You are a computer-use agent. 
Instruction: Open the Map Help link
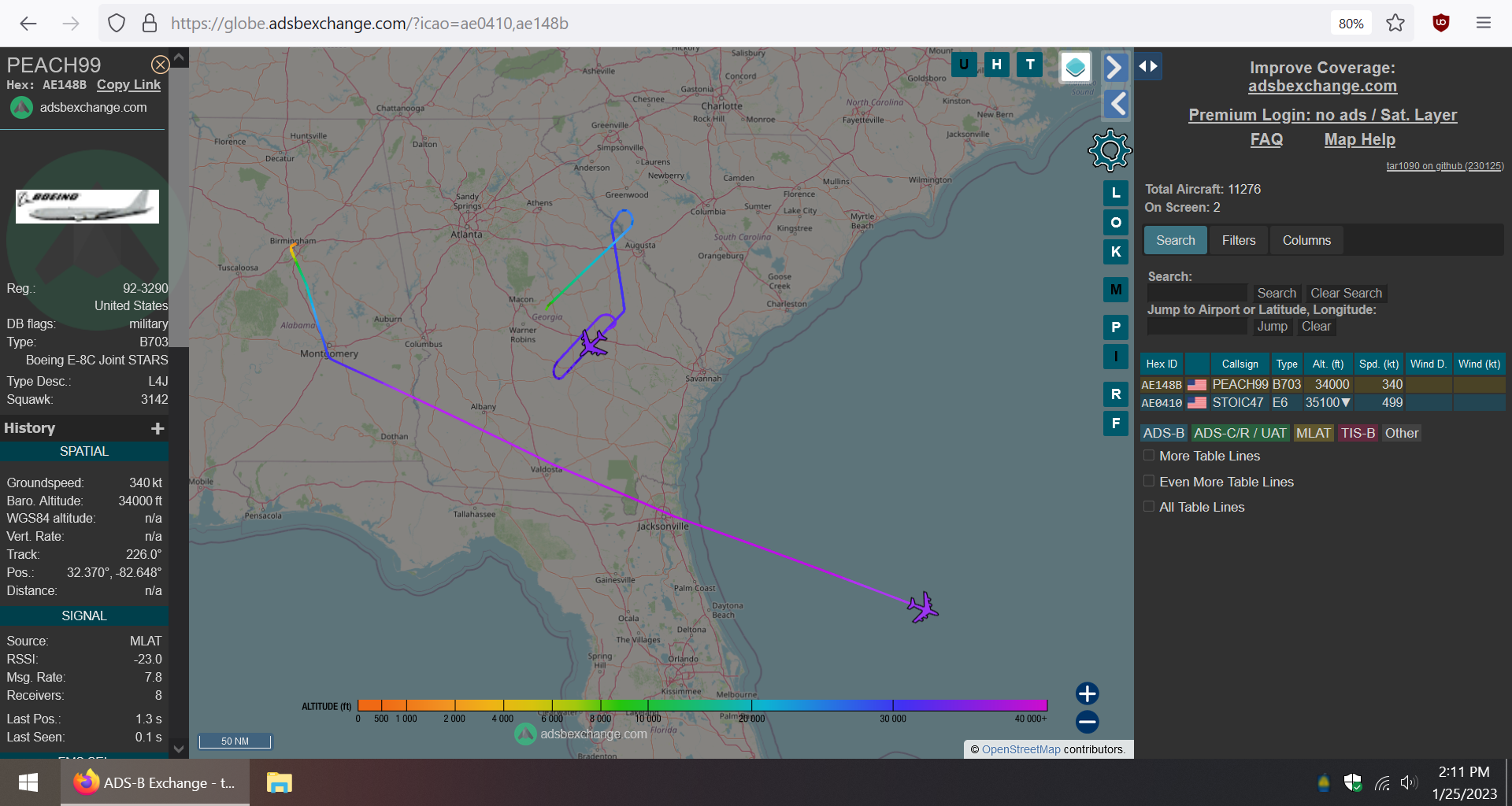pyautogui.click(x=1359, y=139)
